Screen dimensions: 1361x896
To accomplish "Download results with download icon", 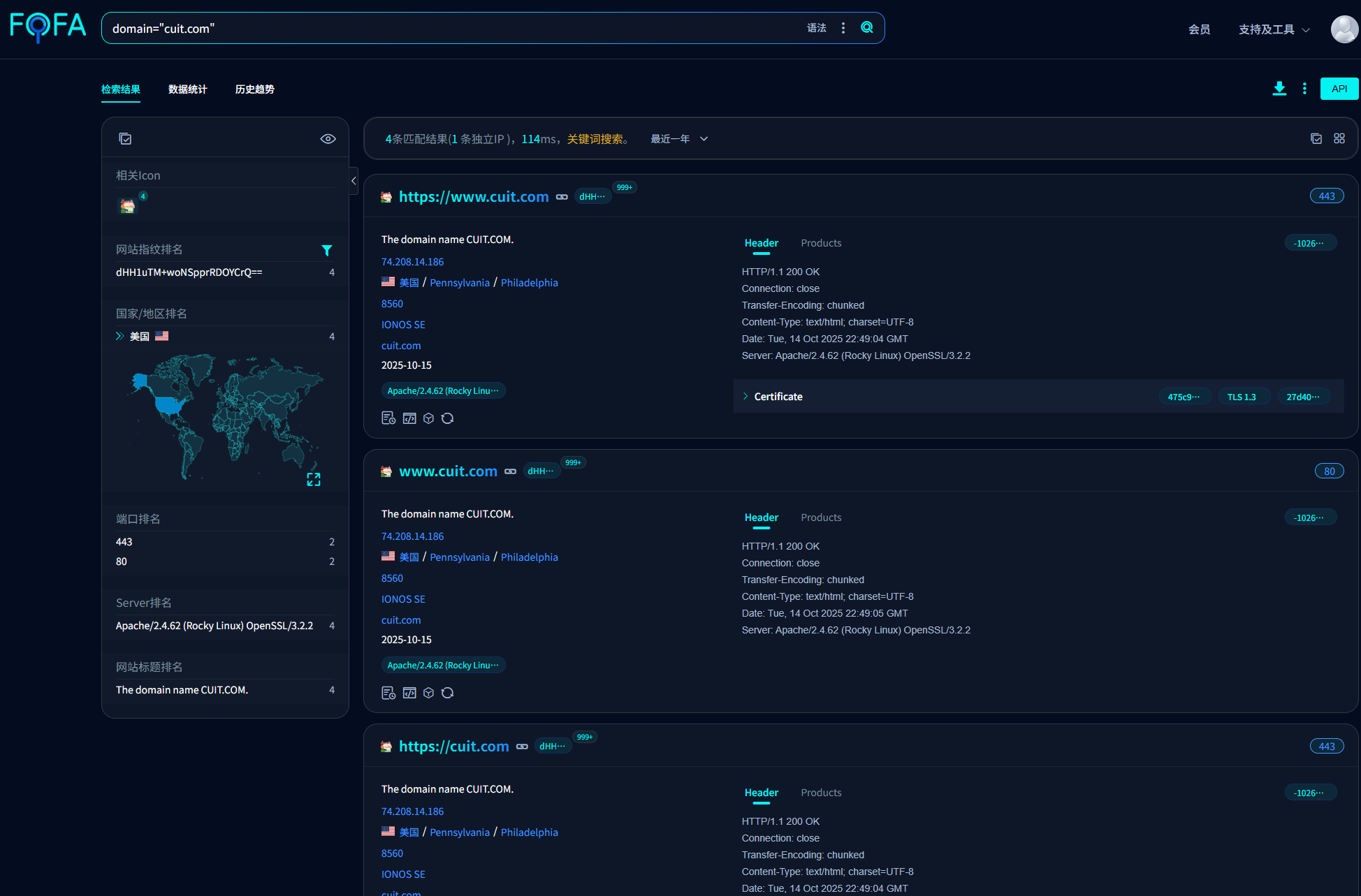I will 1279,89.
